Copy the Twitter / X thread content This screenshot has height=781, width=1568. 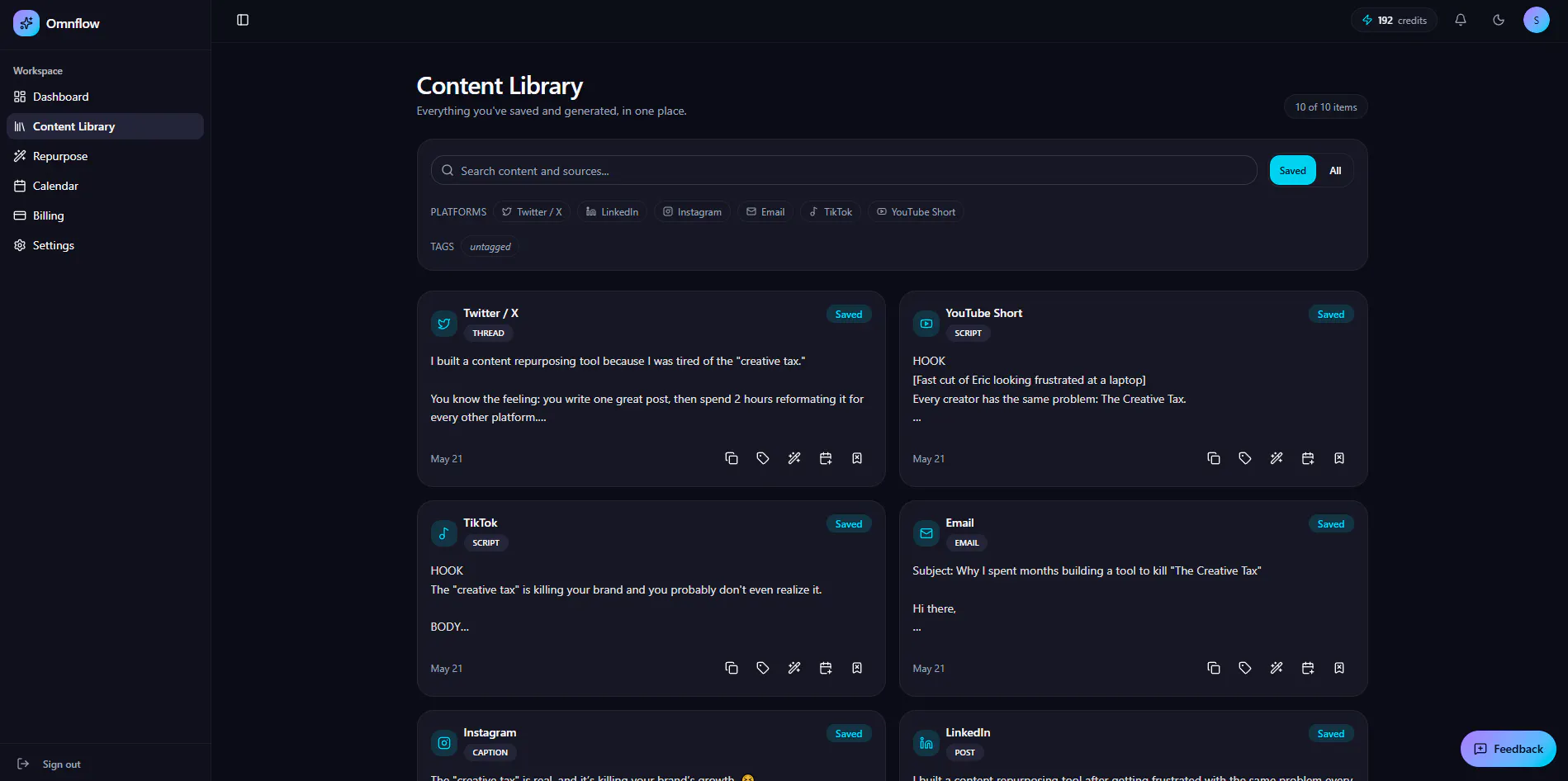point(732,458)
